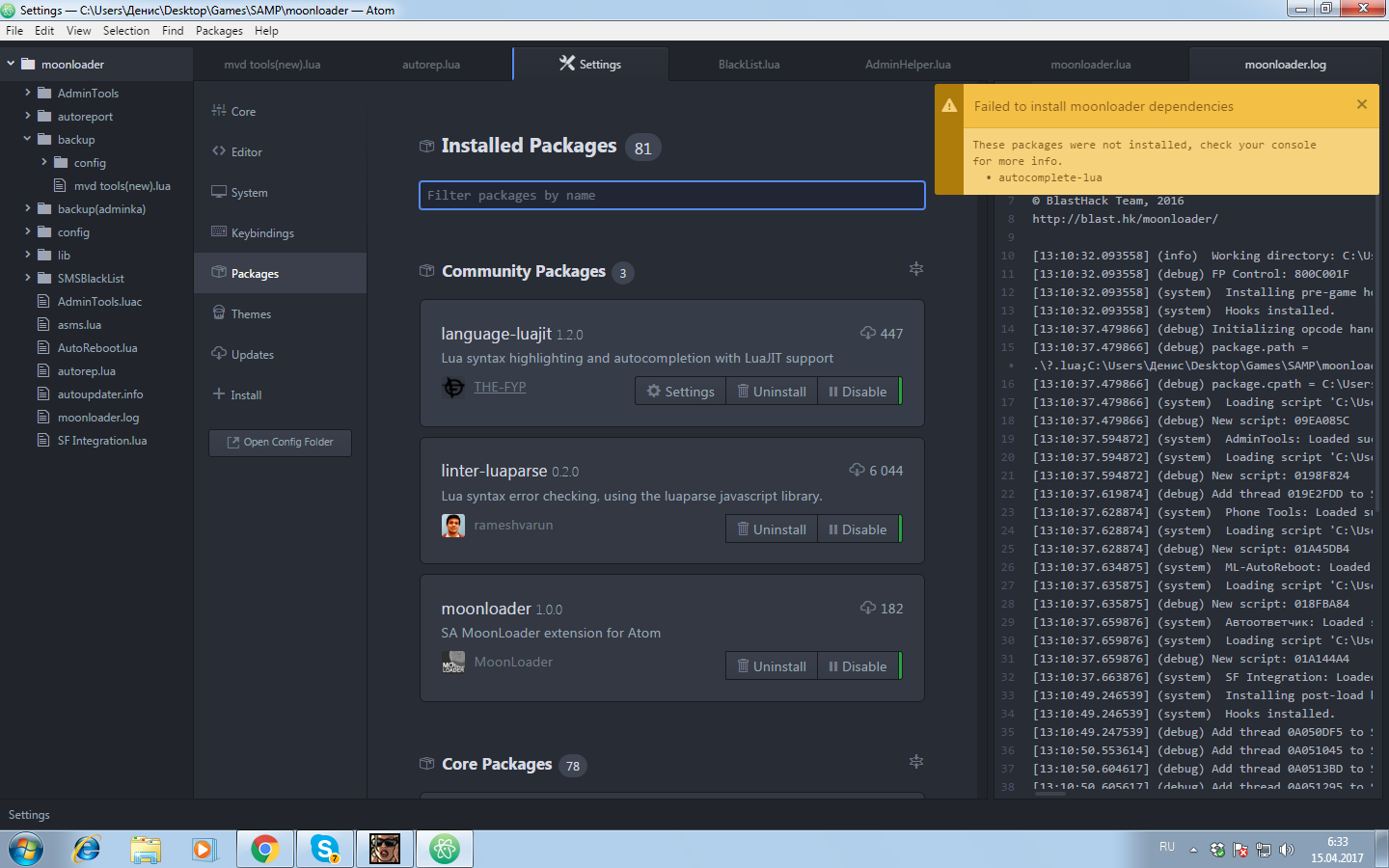Collapse the backup folder
This screenshot has height=868, width=1389.
click(x=27, y=139)
